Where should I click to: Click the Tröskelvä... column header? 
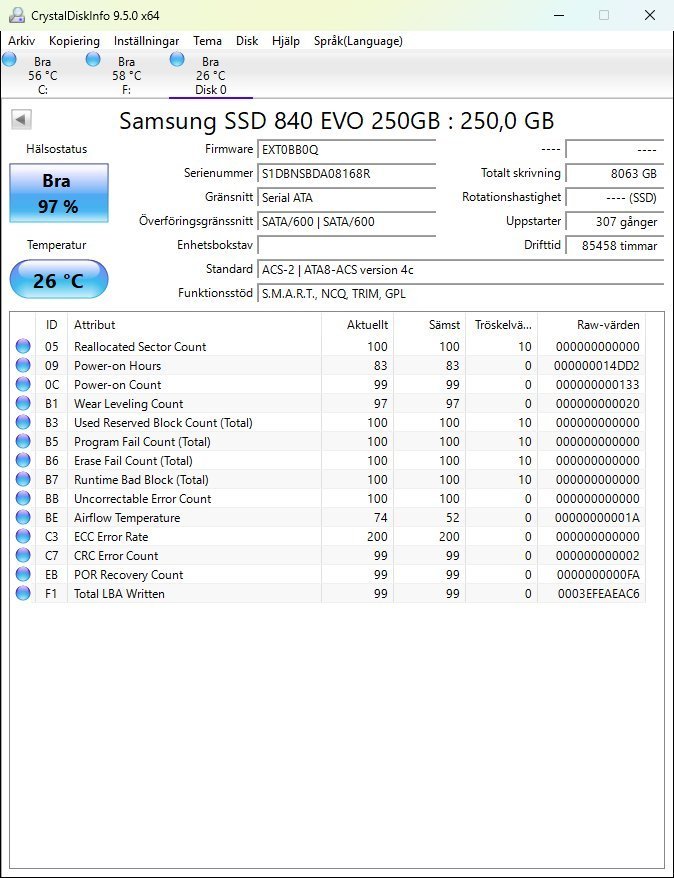[502, 325]
